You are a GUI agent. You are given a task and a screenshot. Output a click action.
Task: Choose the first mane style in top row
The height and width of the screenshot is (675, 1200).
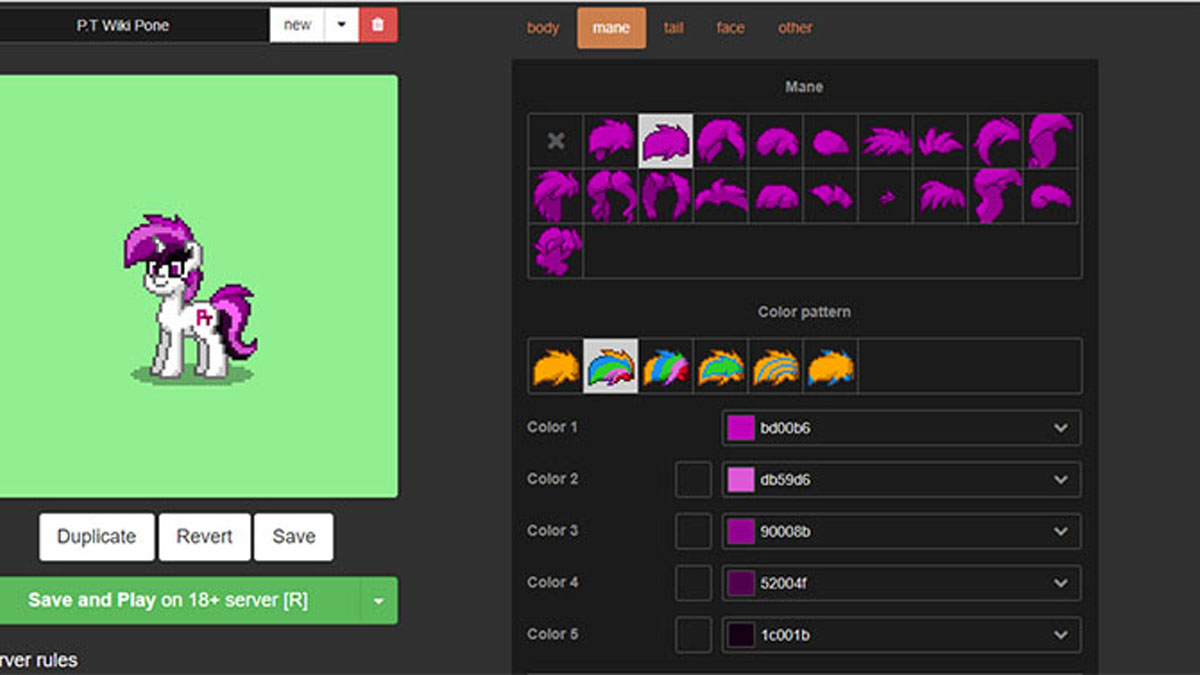(x=611, y=141)
